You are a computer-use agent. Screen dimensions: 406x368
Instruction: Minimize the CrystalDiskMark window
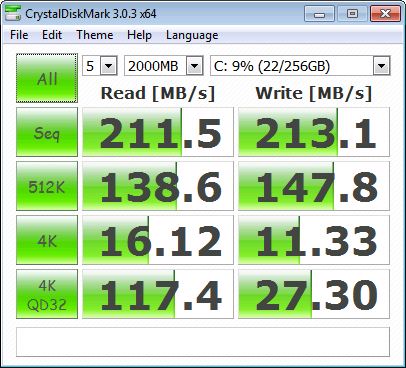tap(319, 14)
